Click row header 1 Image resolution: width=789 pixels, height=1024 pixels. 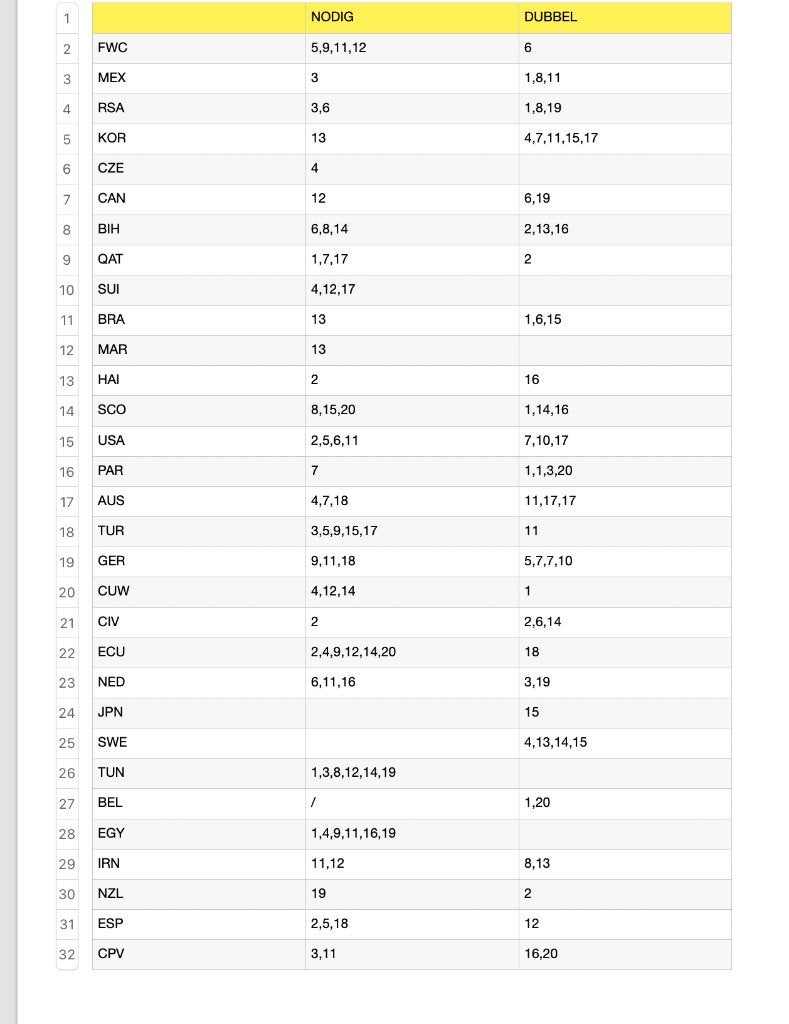[67, 18]
